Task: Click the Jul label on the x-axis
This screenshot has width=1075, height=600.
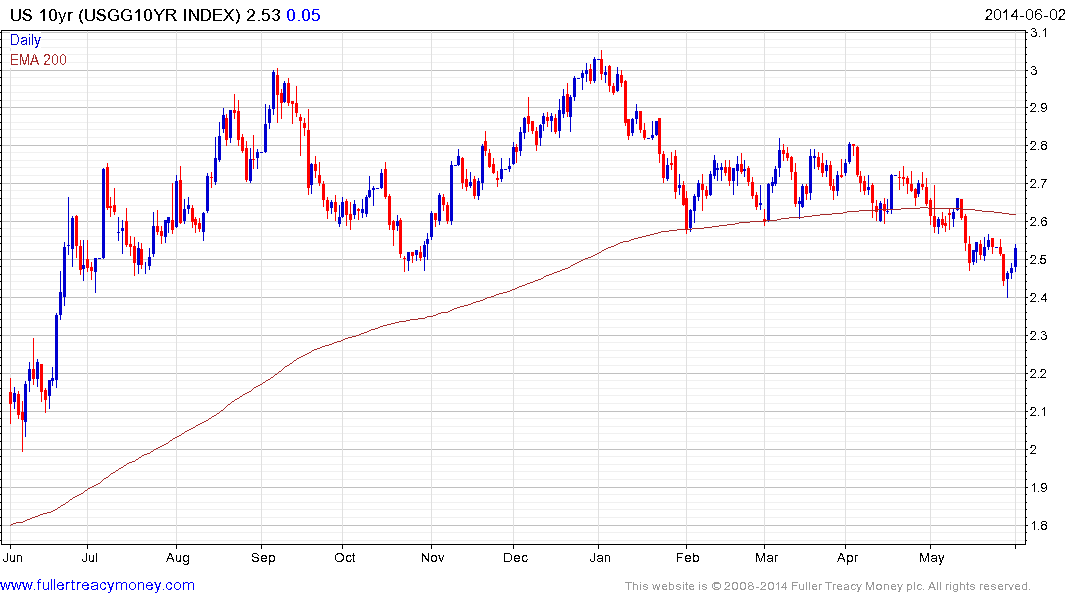Action: click(x=89, y=557)
